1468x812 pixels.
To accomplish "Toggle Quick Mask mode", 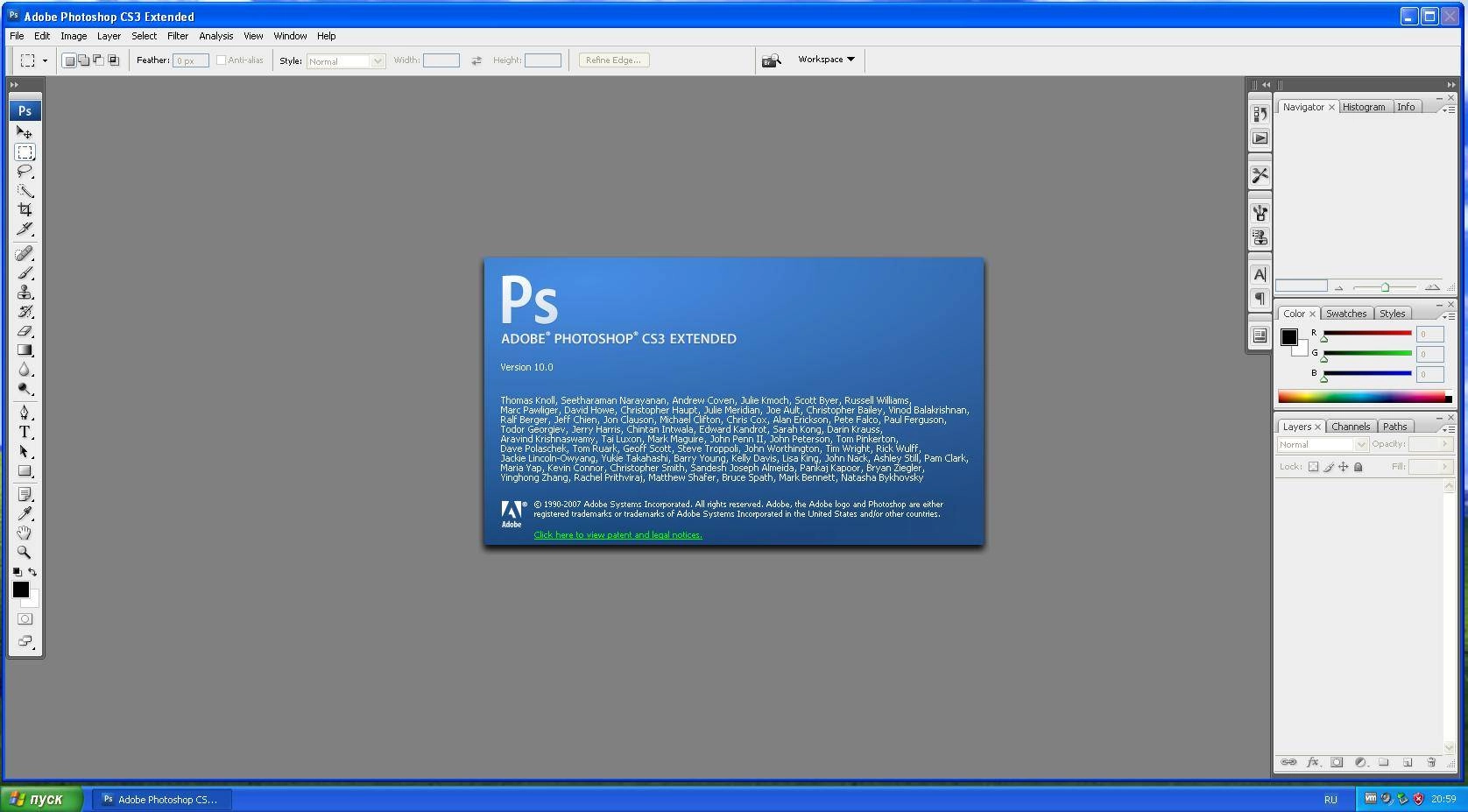I will click(x=25, y=618).
